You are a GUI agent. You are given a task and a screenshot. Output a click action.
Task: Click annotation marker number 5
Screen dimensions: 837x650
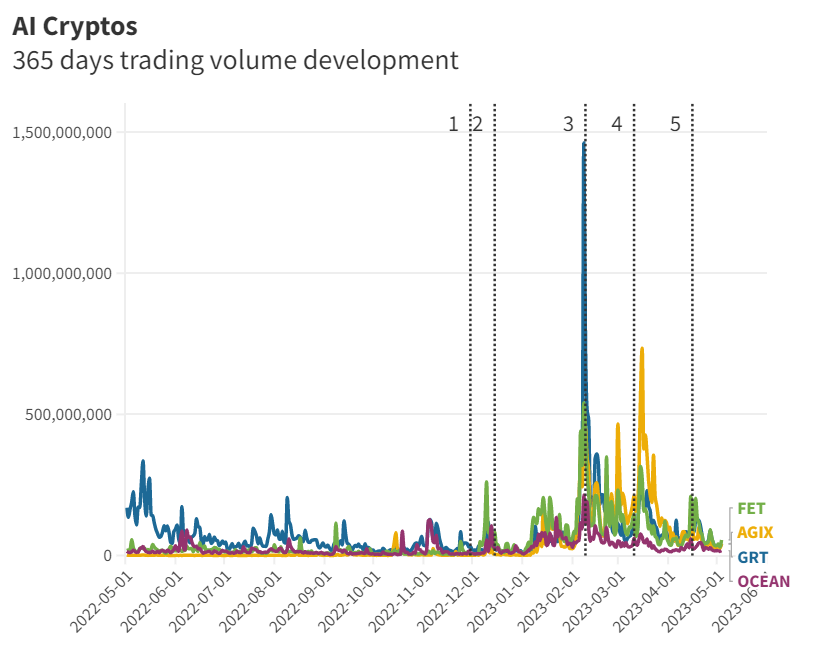click(675, 124)
